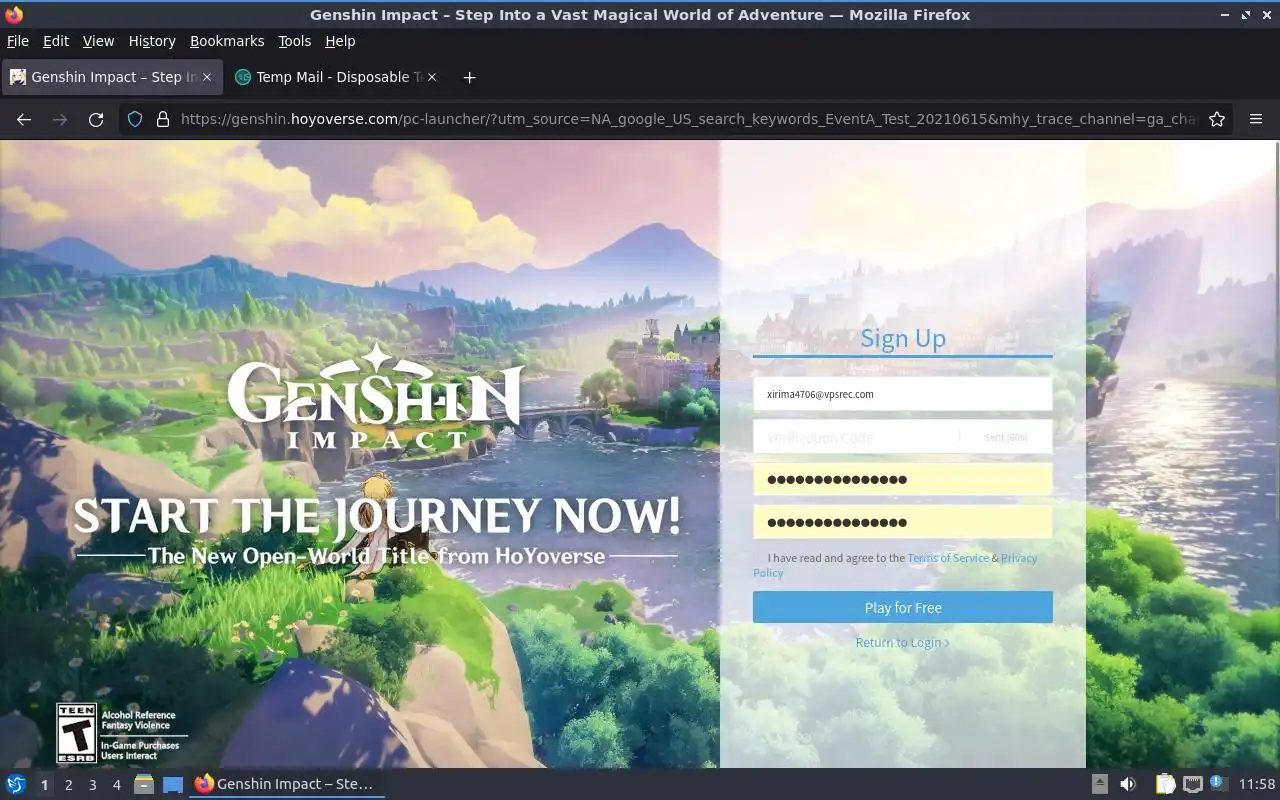Agree to Terms of Service checkbox

pos(759,558)
